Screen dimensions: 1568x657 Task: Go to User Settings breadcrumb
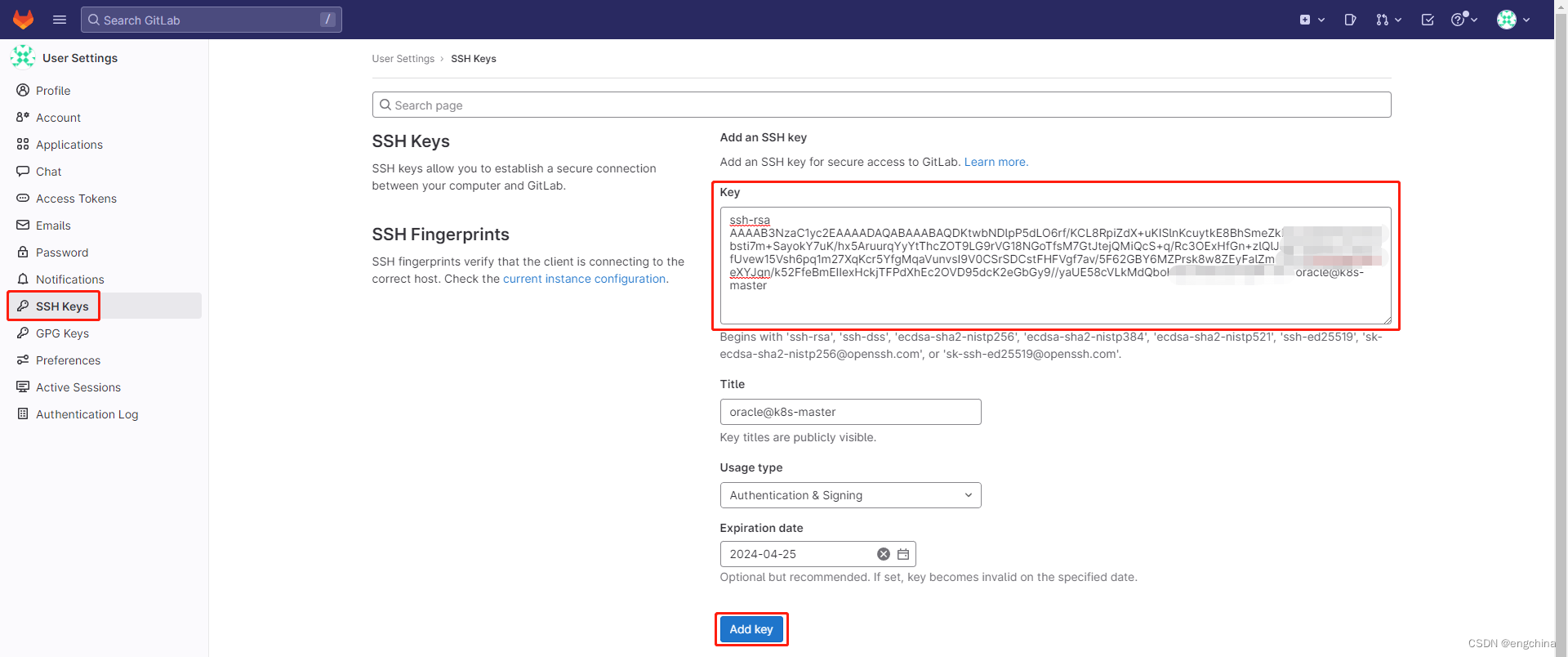point(403,59)
